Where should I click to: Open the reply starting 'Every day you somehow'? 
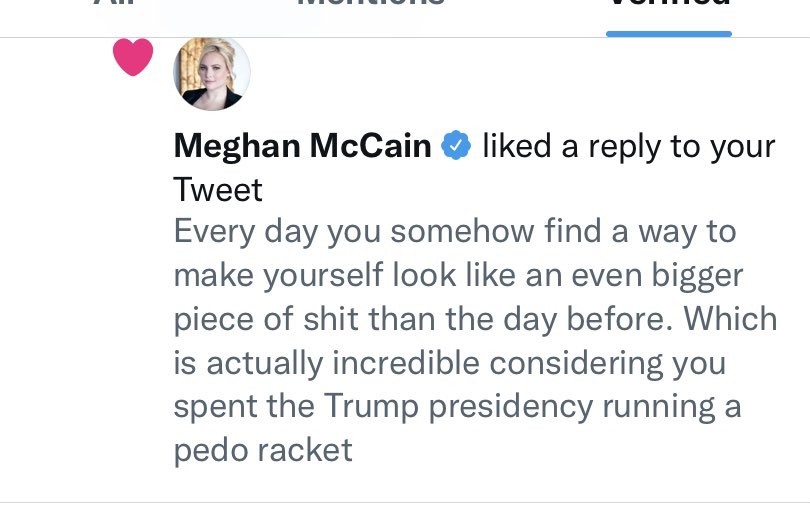click(x=454, y=232)
